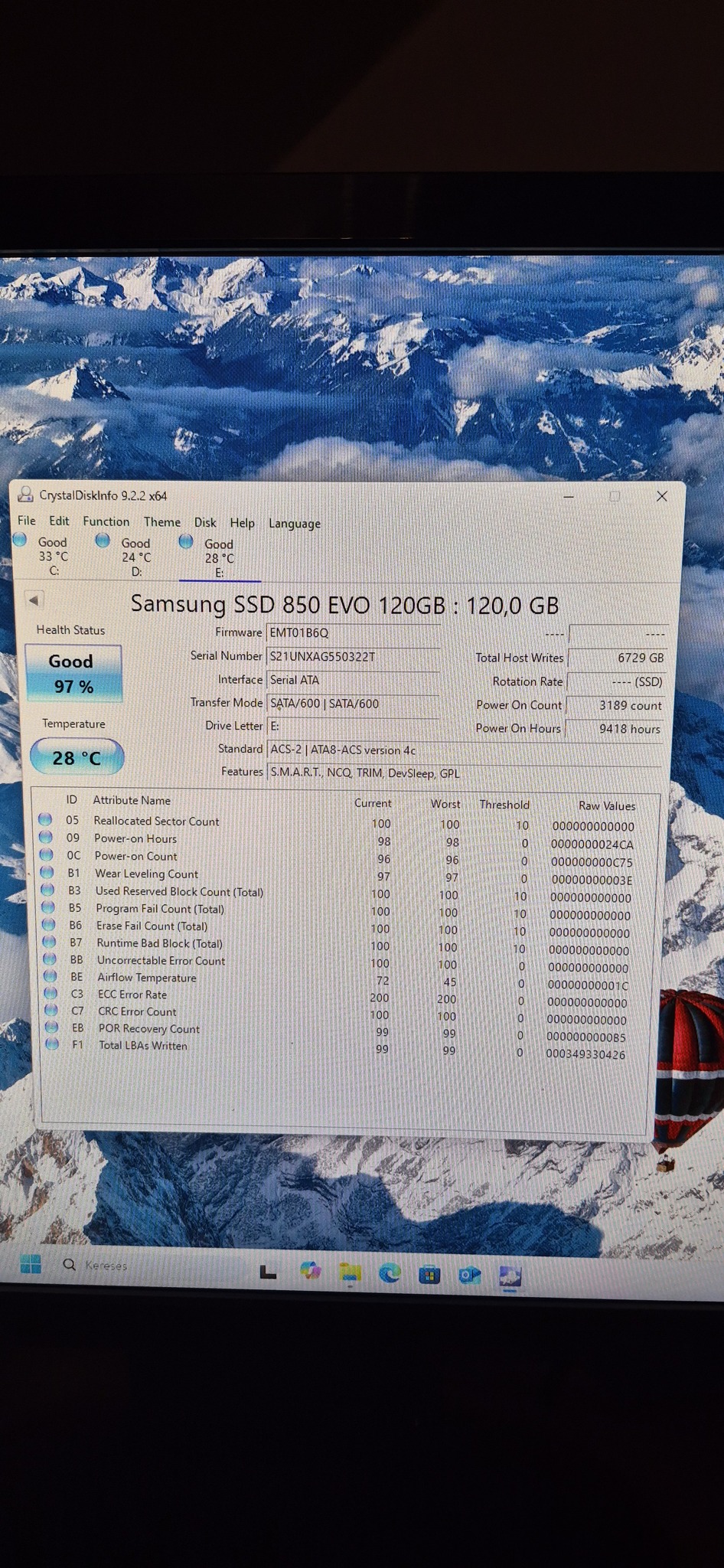The image size is (724, 1568).
Task: Click the Attribute Name column header
Action: tap(132, 800)
